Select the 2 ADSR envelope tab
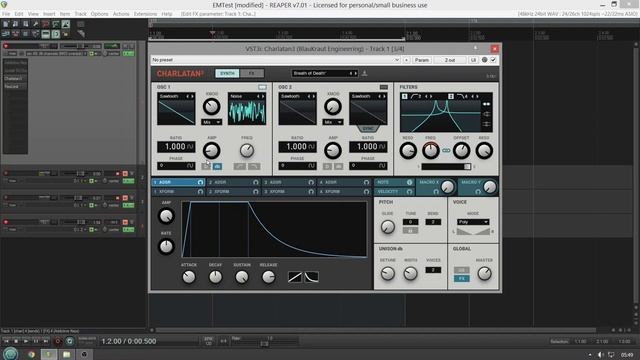The image size is (640, 360). coord(233,182)
